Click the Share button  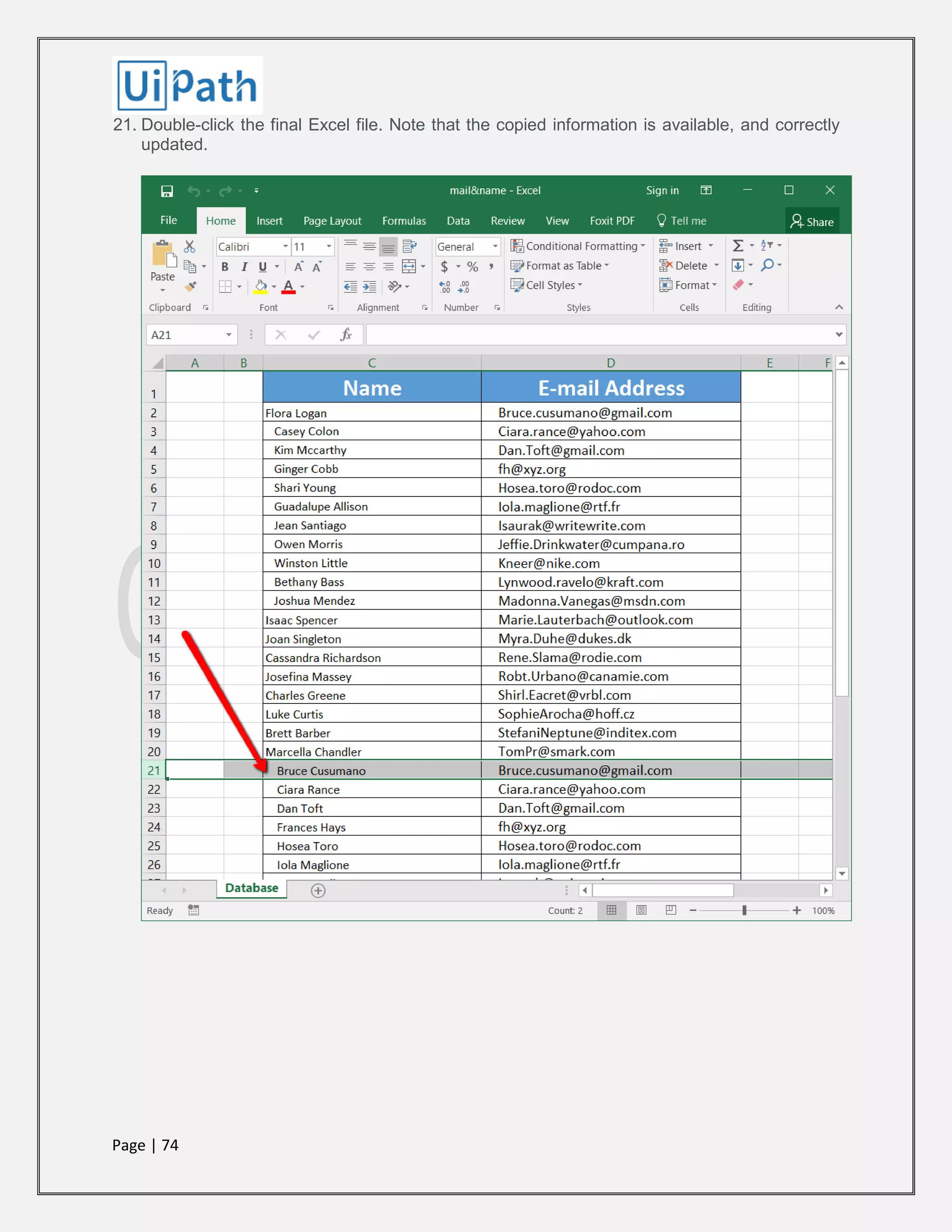[812, 221]
